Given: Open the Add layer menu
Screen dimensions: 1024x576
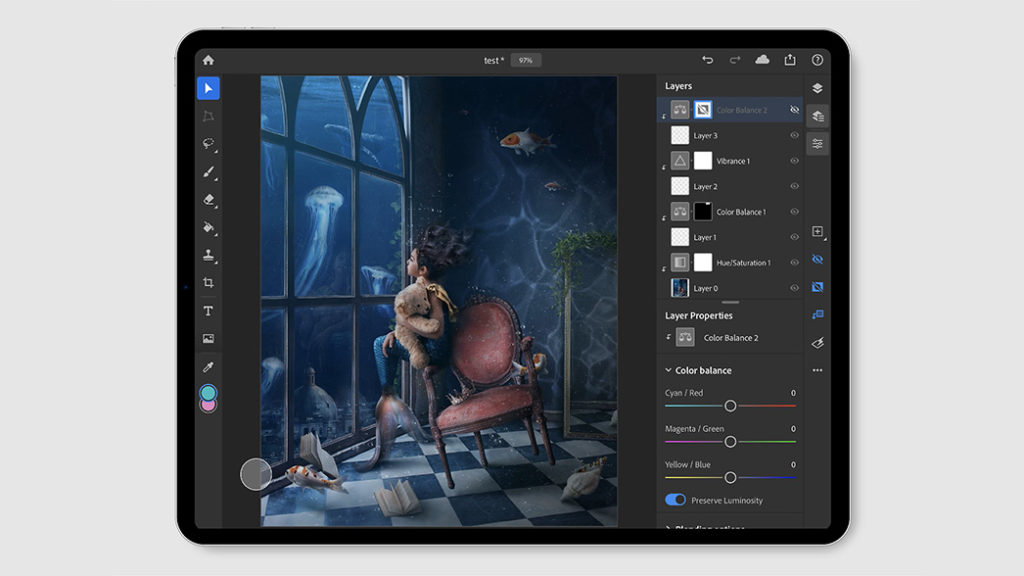Looking at the screenshot, I should [819, 231].
